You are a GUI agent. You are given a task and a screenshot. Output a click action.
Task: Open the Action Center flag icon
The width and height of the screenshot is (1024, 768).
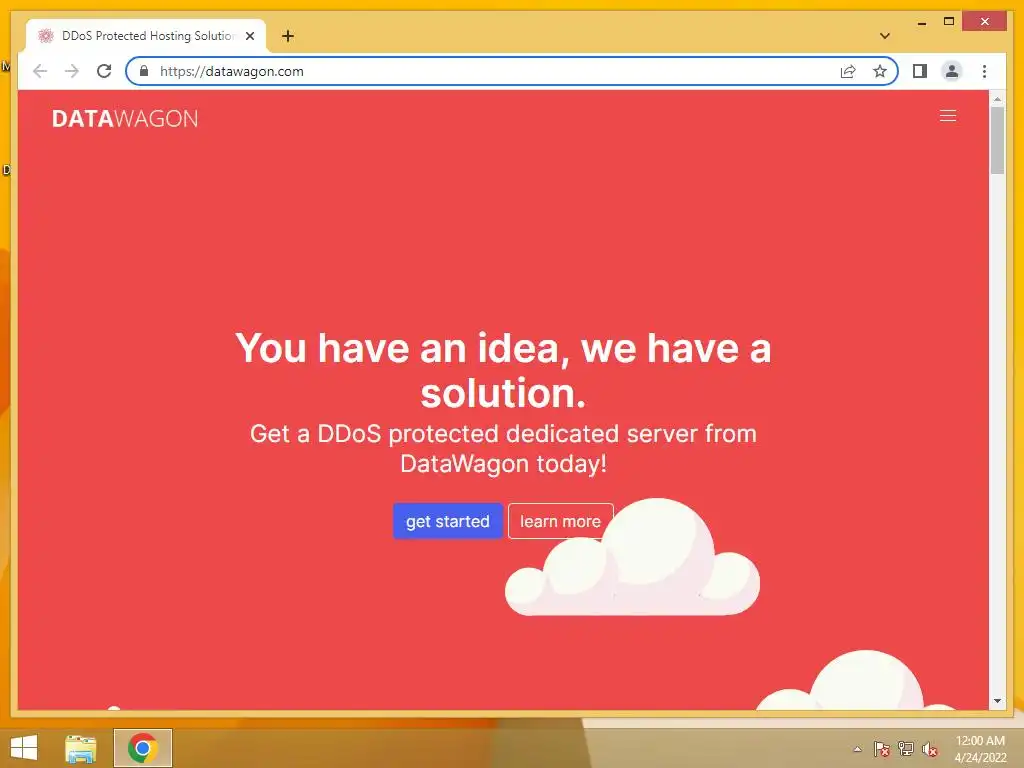882,749
